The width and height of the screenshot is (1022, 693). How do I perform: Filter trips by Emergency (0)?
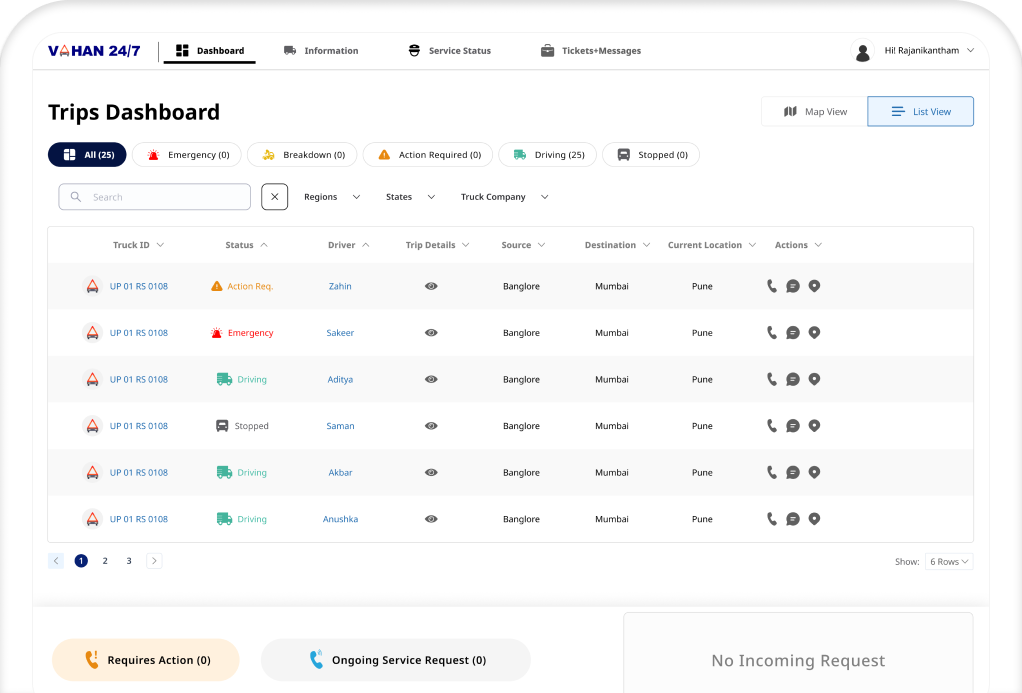point(187,155)
